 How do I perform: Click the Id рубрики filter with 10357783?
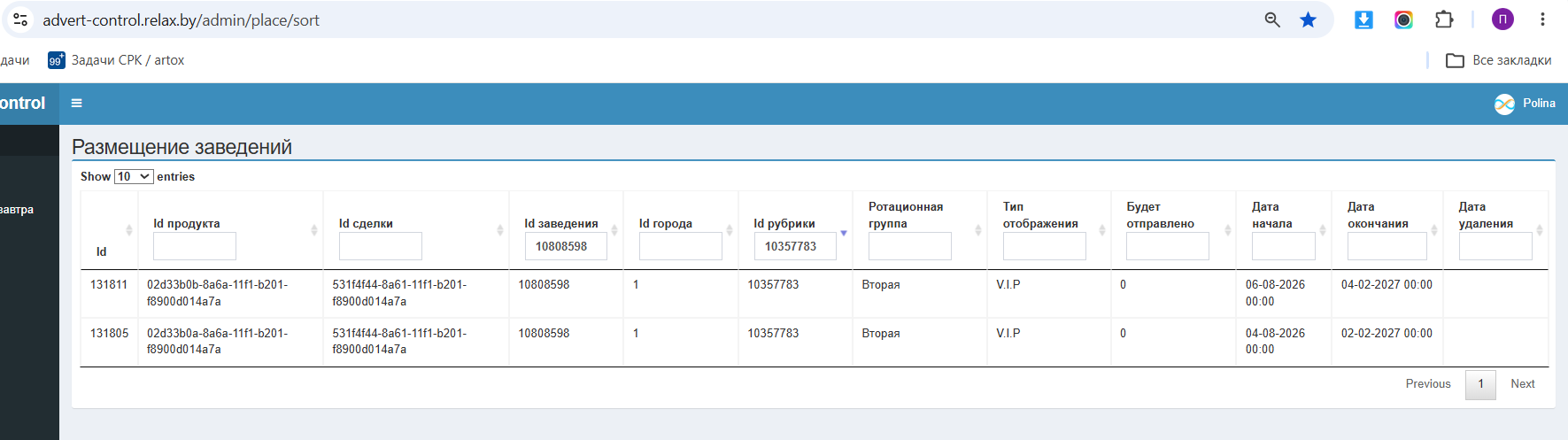click(x=795, y=246)
